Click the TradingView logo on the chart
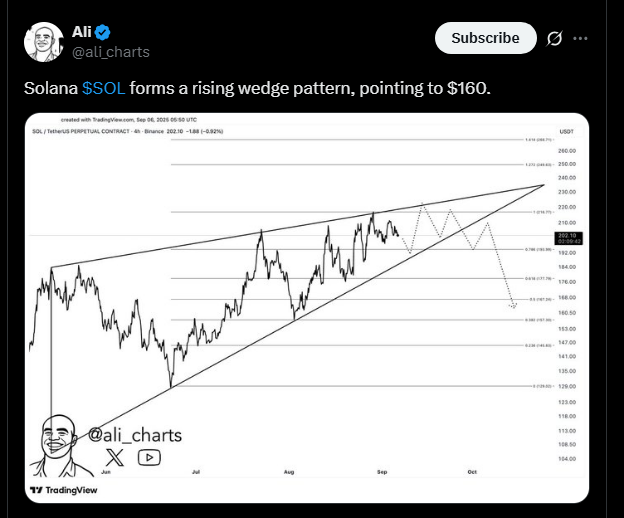 point(64,490)
